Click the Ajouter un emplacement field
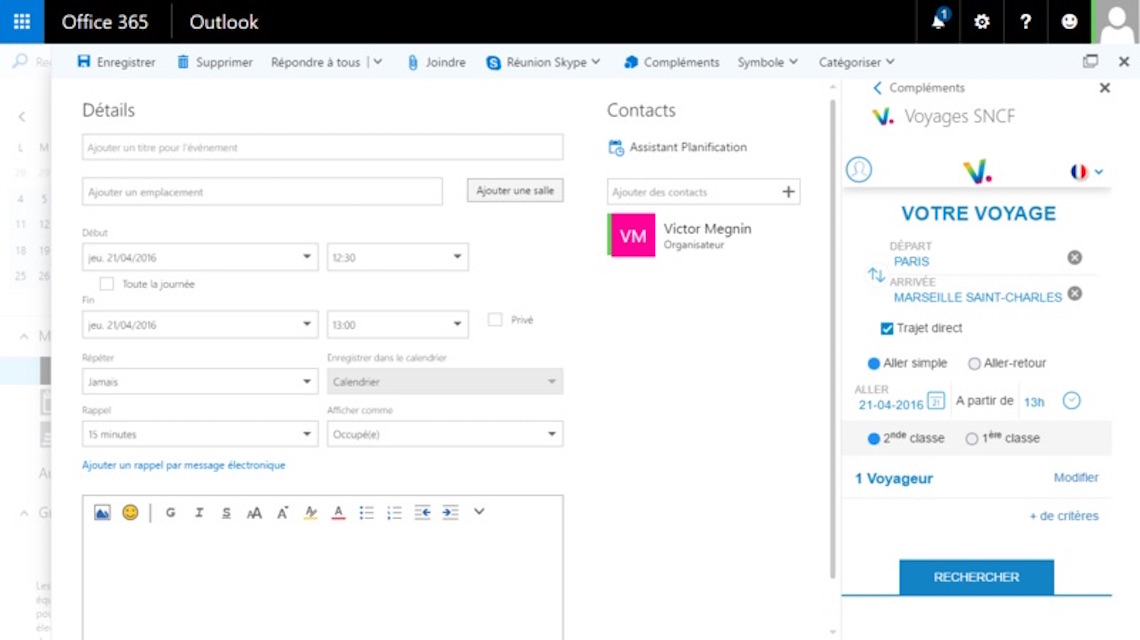The image size is (1140, 640). (262, 192)
